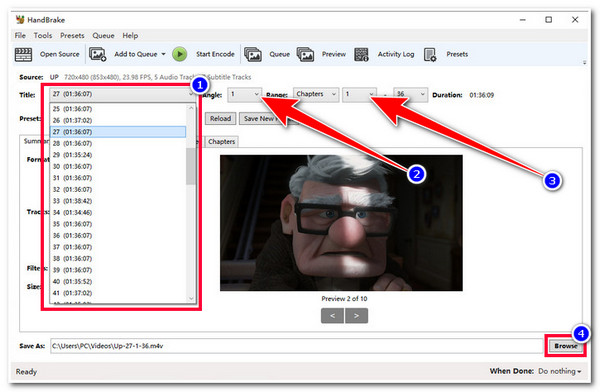
Task: Click the Preview toolbar icon
Action: (305, 54)
